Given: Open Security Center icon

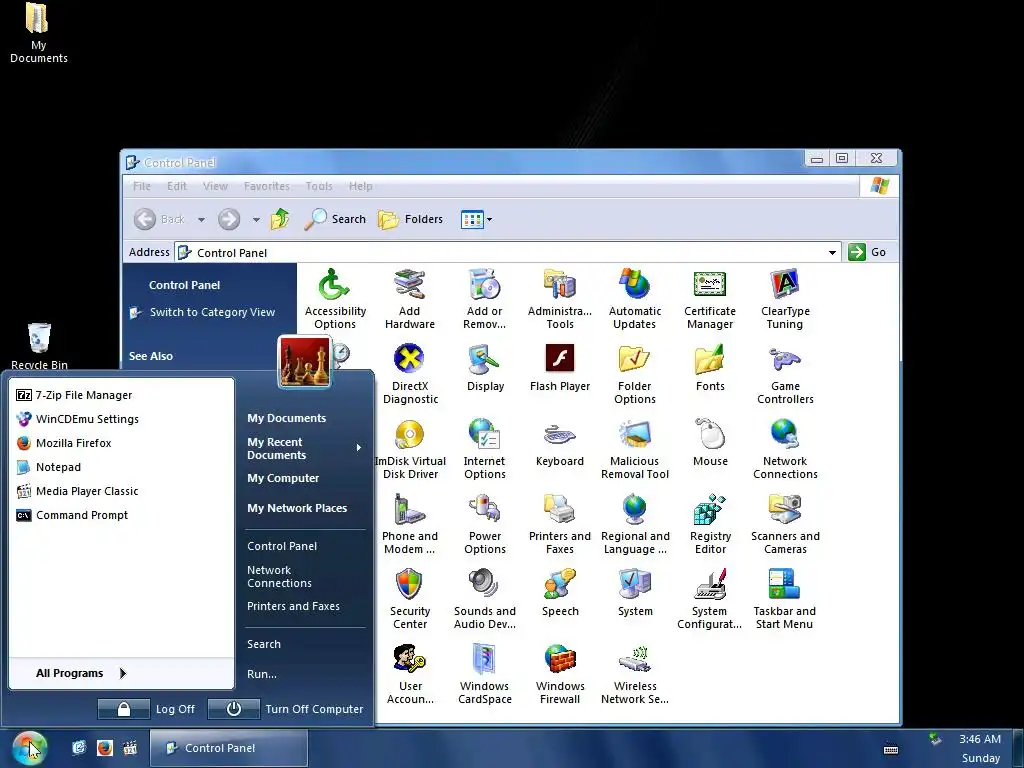Looking at the screenshot, I should (409, 600).
